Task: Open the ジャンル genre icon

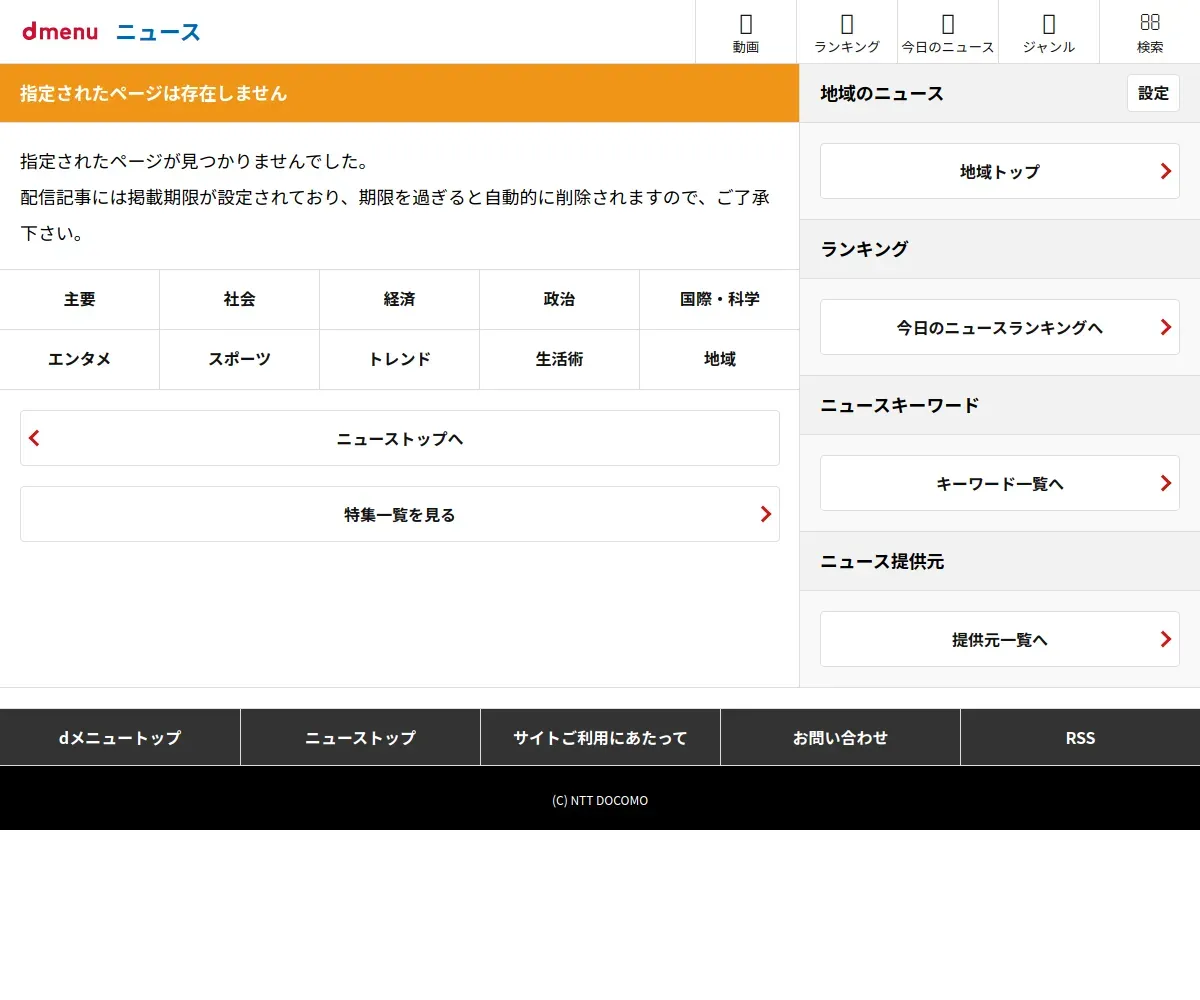Action: click(x=1049, y=32)
